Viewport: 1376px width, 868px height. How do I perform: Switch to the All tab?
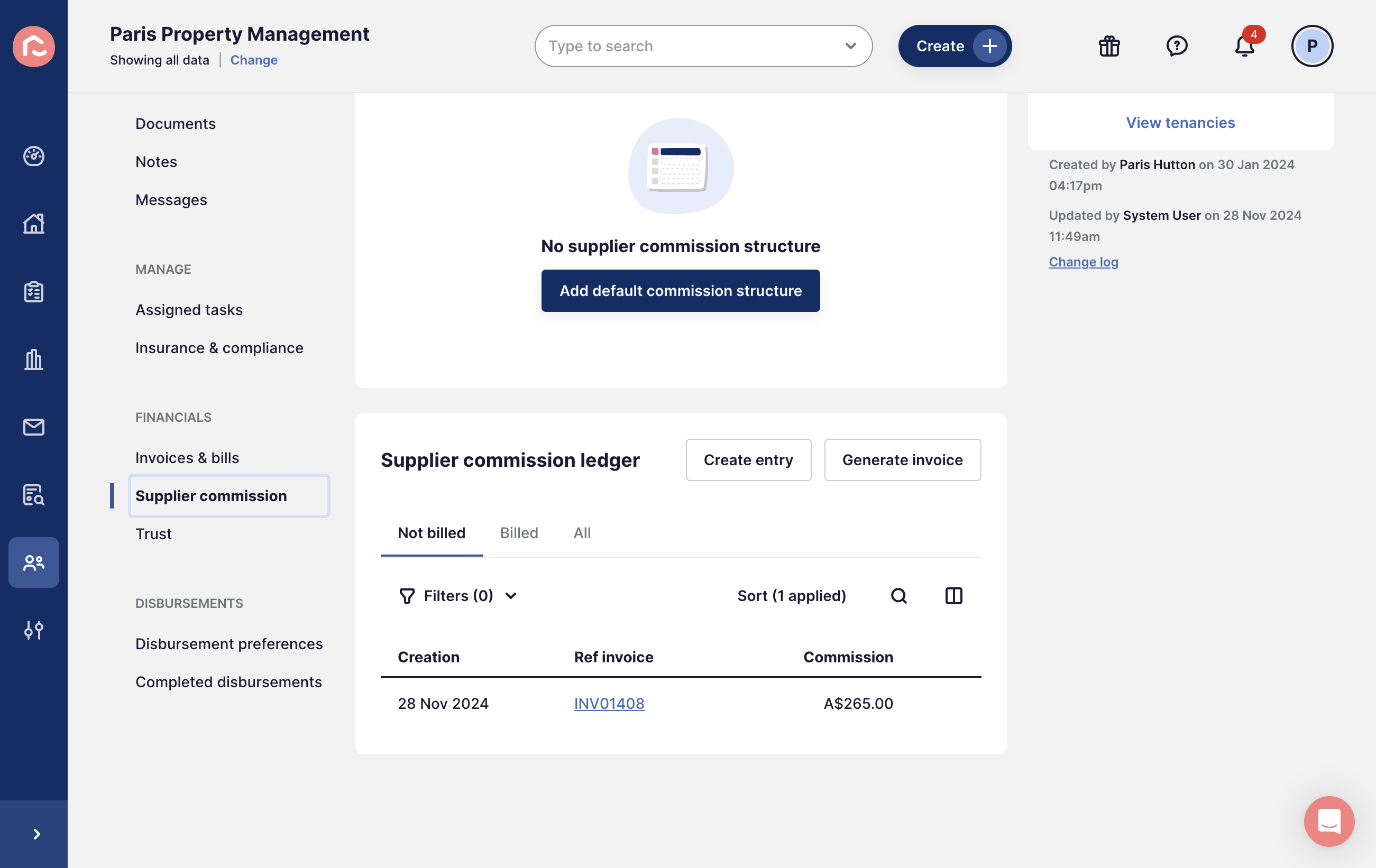[x=582, y=533]
